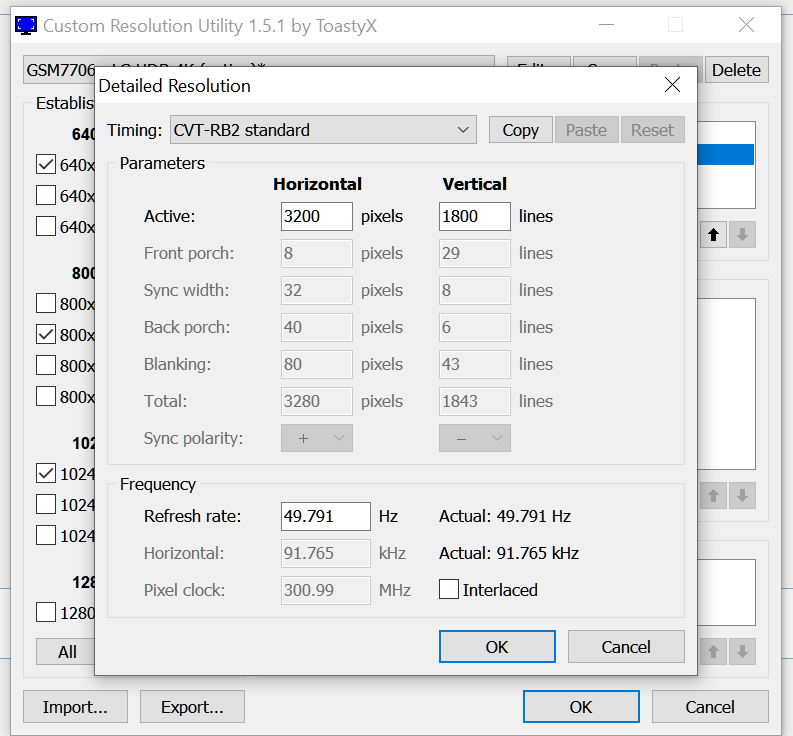Click the horizontal Active pixels field
Screen dimensions: 793x736
(316, 216)
